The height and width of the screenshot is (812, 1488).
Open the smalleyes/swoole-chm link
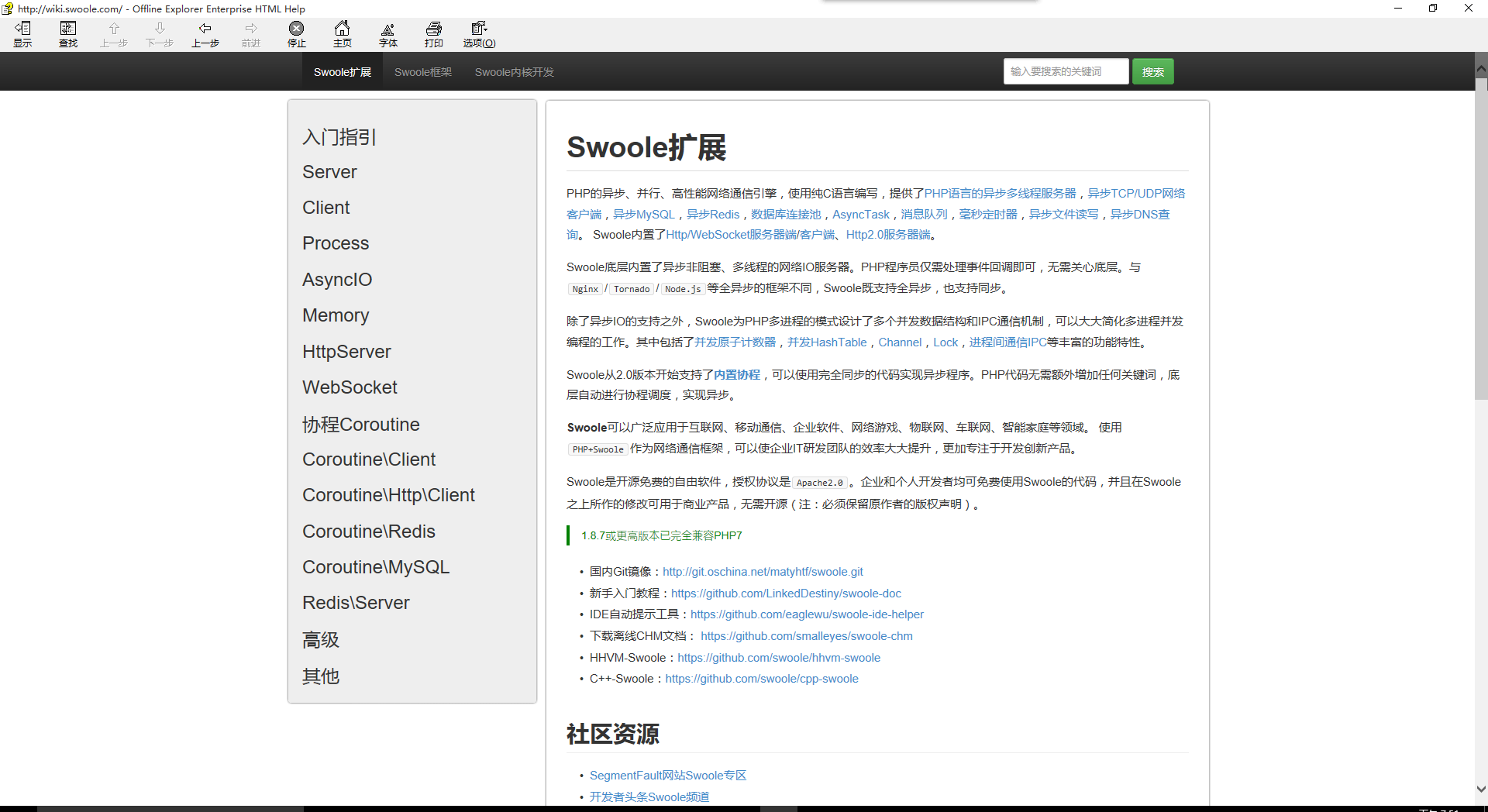pyautogui.click(x=807, y=636)
